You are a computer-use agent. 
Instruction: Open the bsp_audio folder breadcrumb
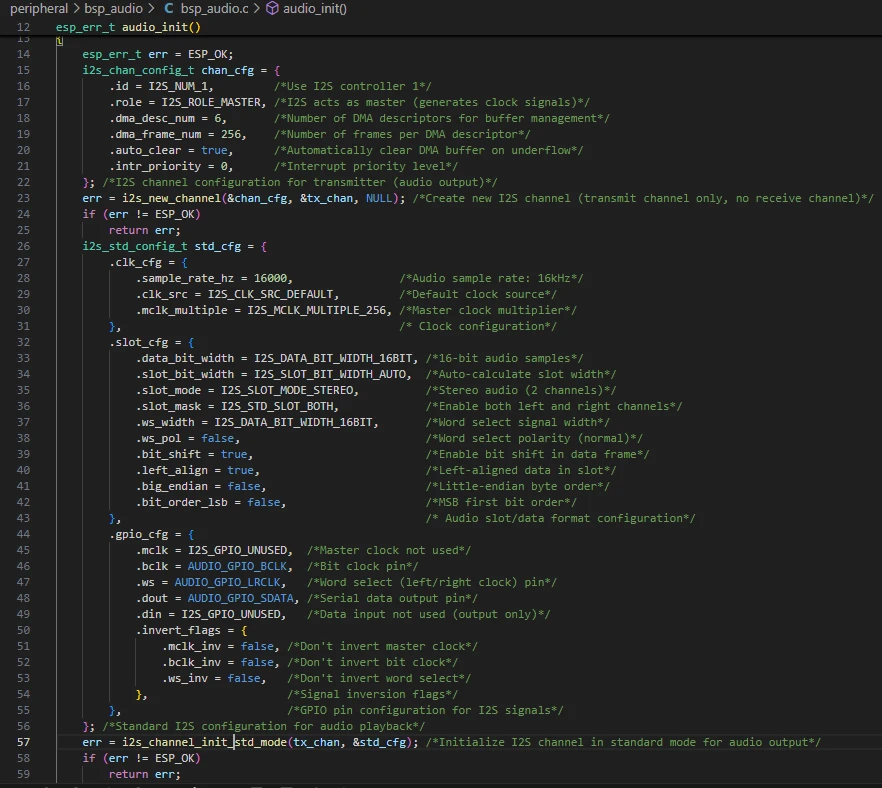coord(114,8)
